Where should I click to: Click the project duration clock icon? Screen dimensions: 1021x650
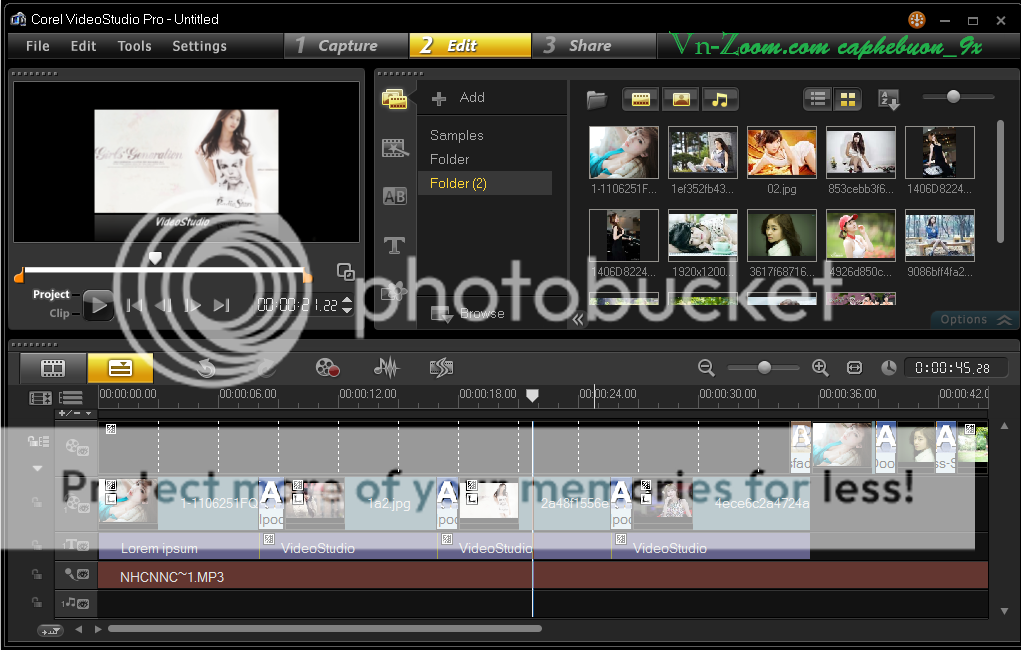pyautogui.click(x=889, y=368)
